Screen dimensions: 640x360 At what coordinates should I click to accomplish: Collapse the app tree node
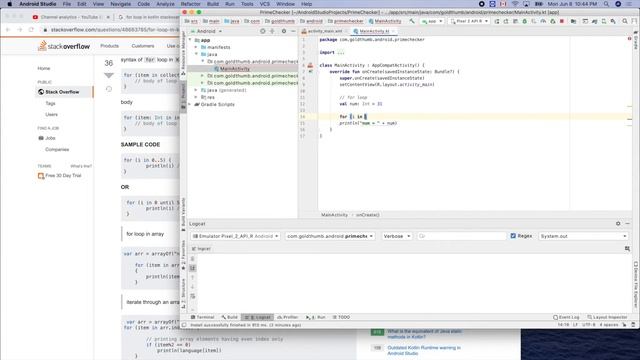click(190, 40)
